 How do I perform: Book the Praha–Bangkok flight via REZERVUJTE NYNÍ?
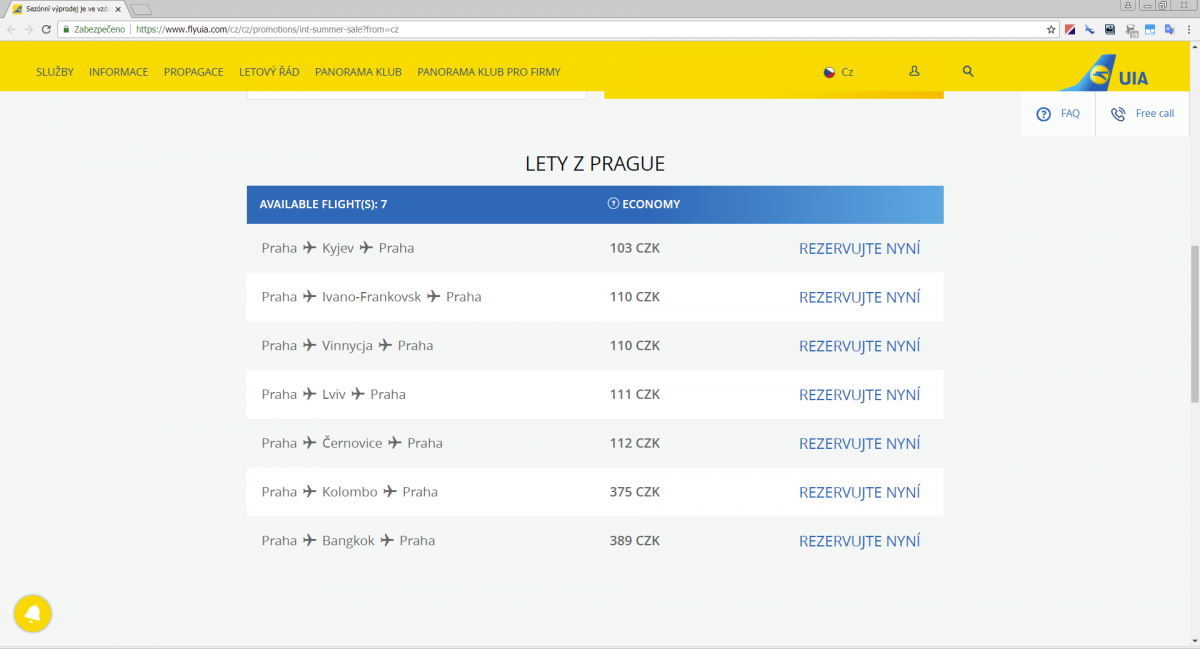[859, 541]
